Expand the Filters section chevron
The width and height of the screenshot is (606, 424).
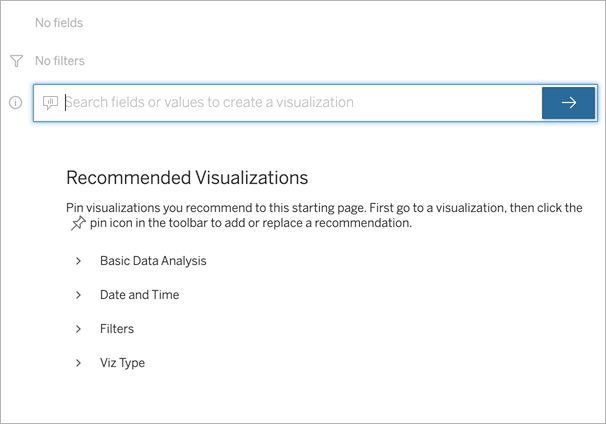pyautogui.click(x=78, y=329)
